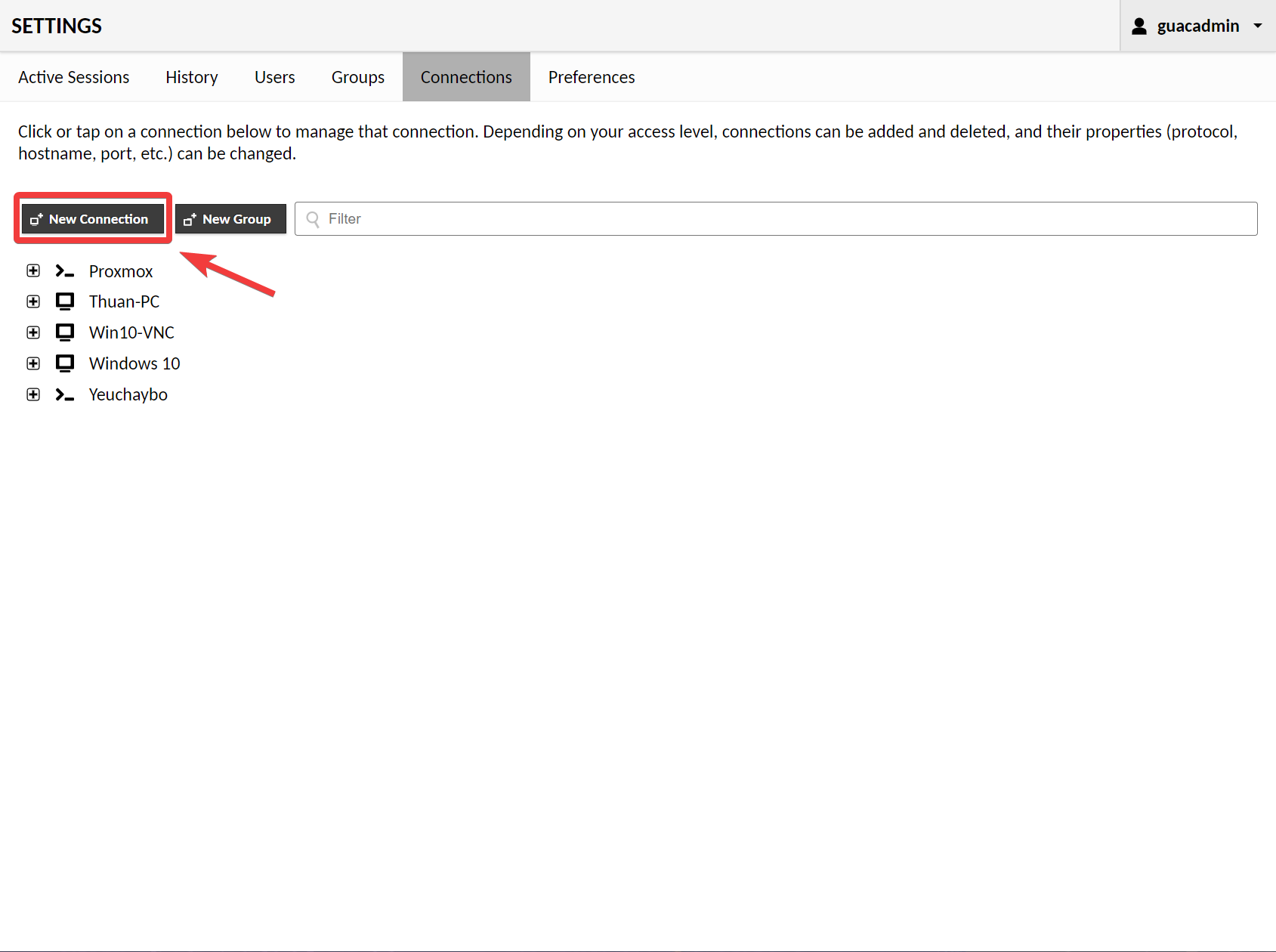Go to the Users tab
The image size is (1276, 952).
[x=274, y=77]
